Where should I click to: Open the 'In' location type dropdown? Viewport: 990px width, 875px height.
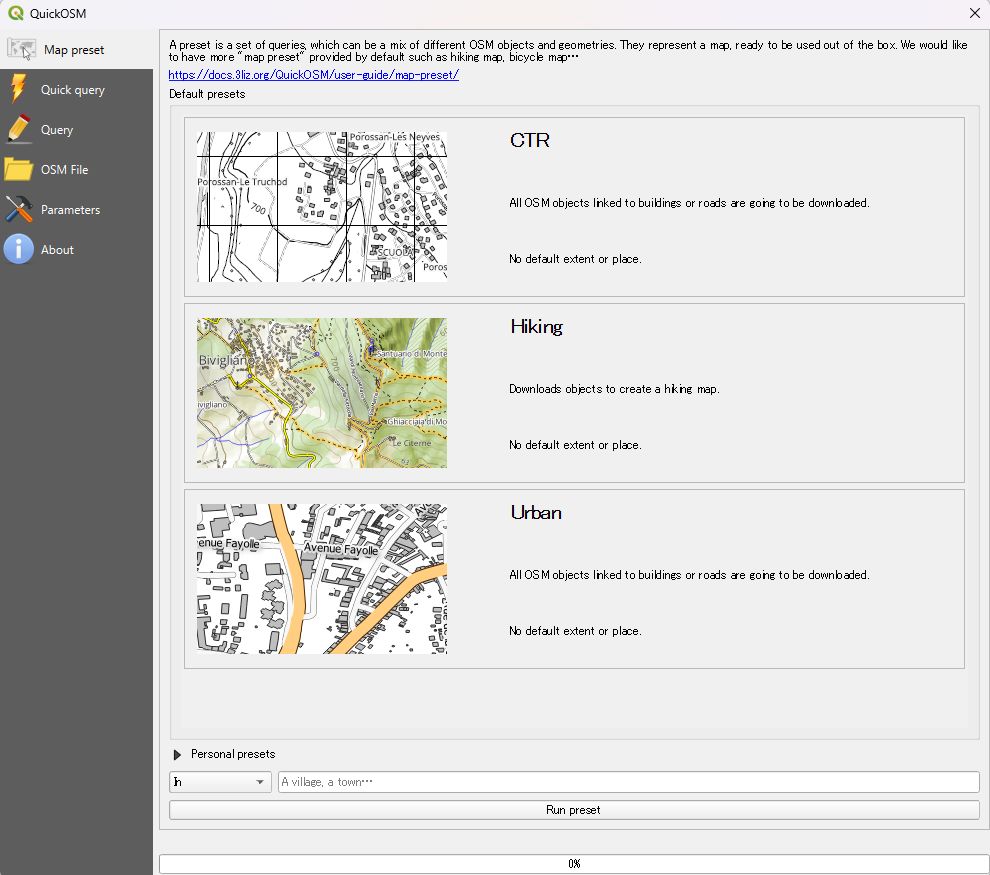[220, 782]
